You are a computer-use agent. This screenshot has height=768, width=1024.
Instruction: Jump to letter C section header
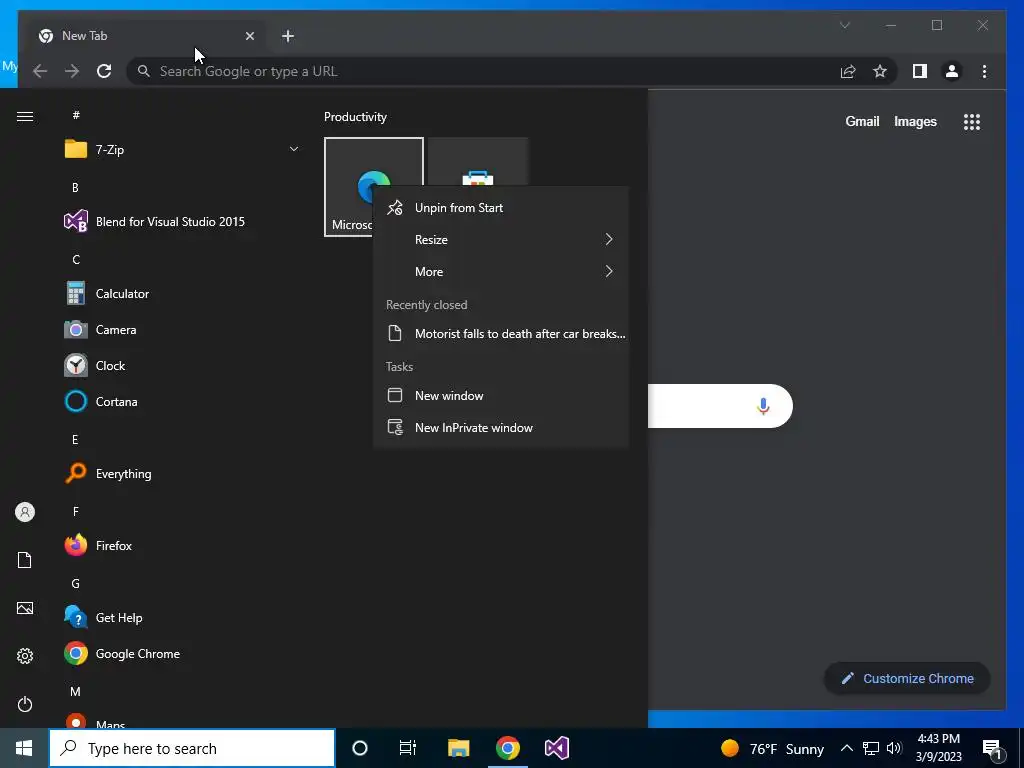(76, 260)
